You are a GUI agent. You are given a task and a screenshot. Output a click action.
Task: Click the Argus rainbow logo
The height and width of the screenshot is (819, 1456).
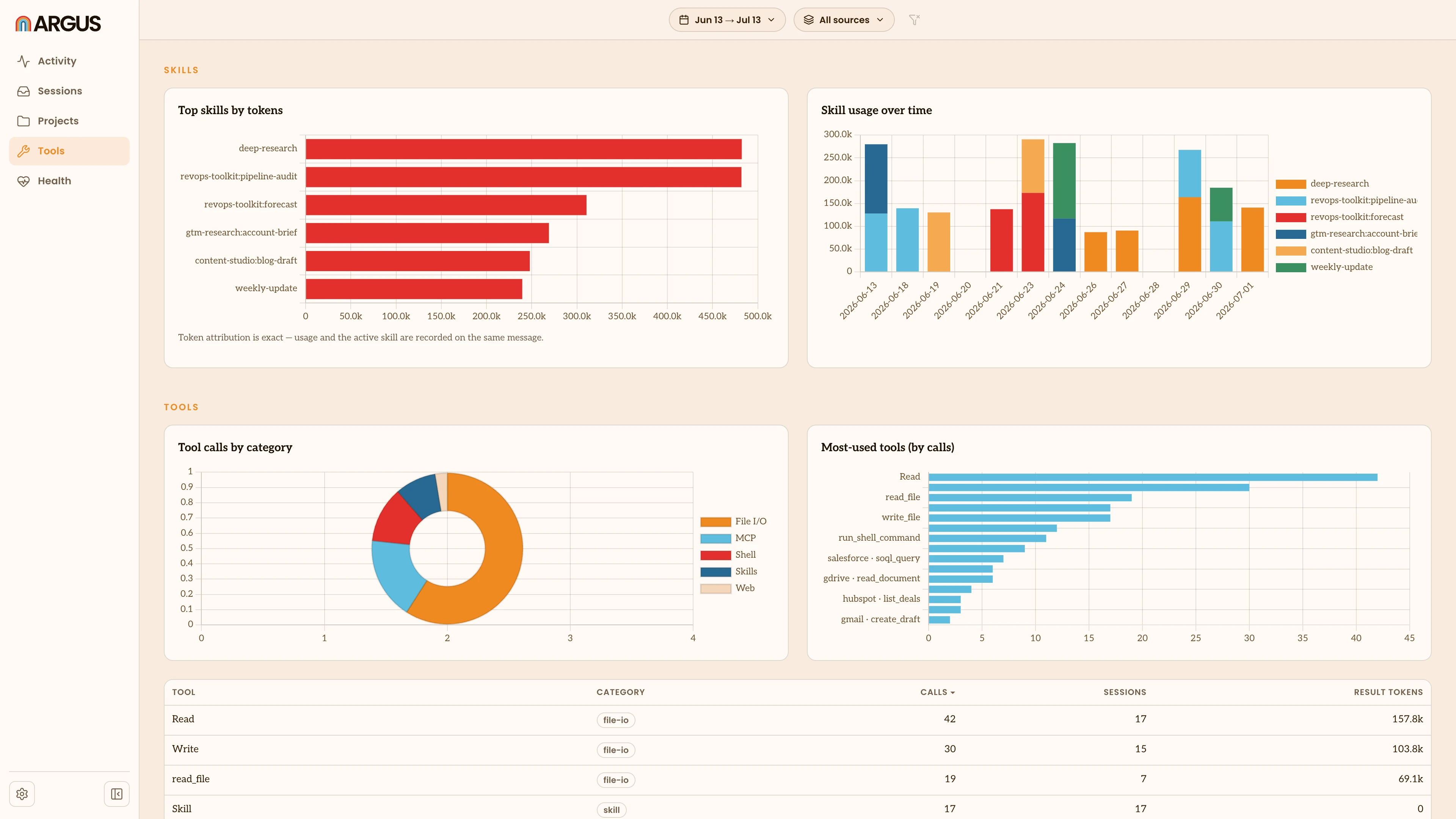click(23, 23)
